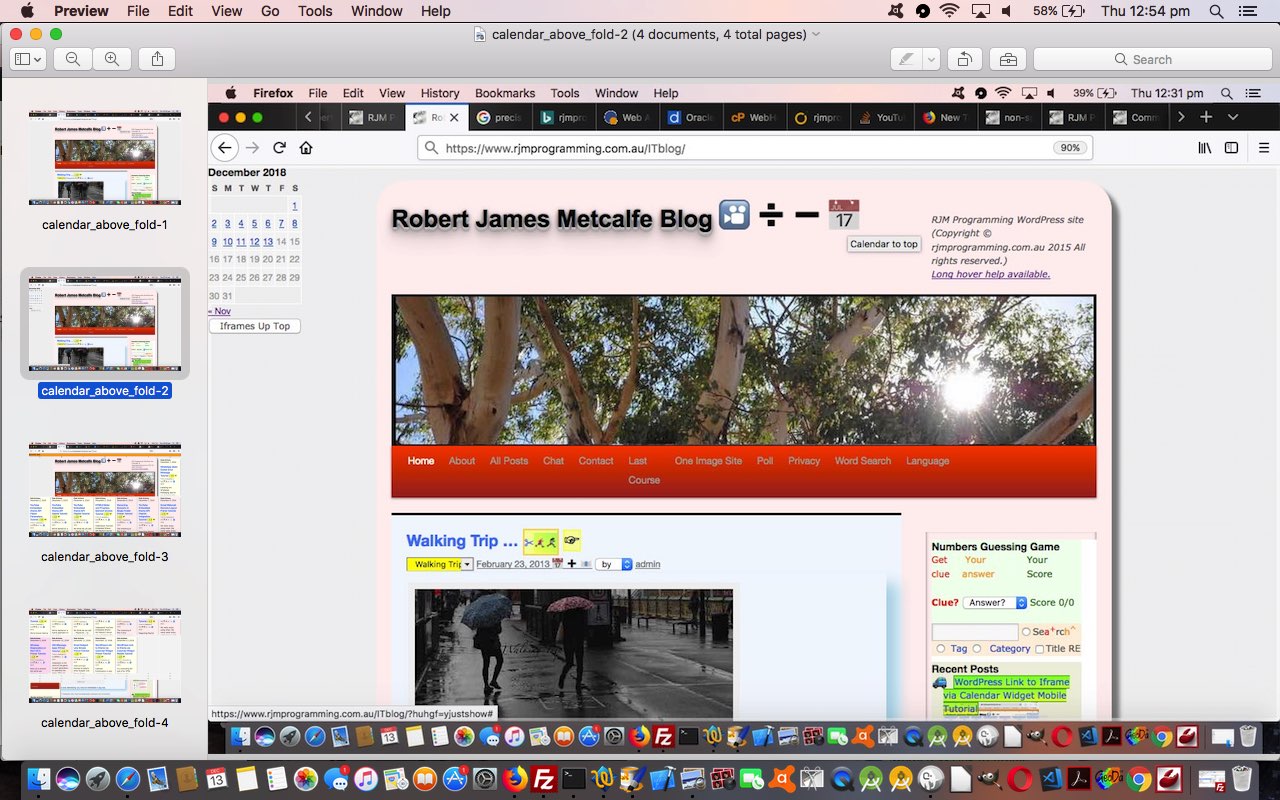Image resolution: width=1280 pixels, height=800 pixels.
Task: Click the video camera icon beside blog title
Action: point(735,215)
